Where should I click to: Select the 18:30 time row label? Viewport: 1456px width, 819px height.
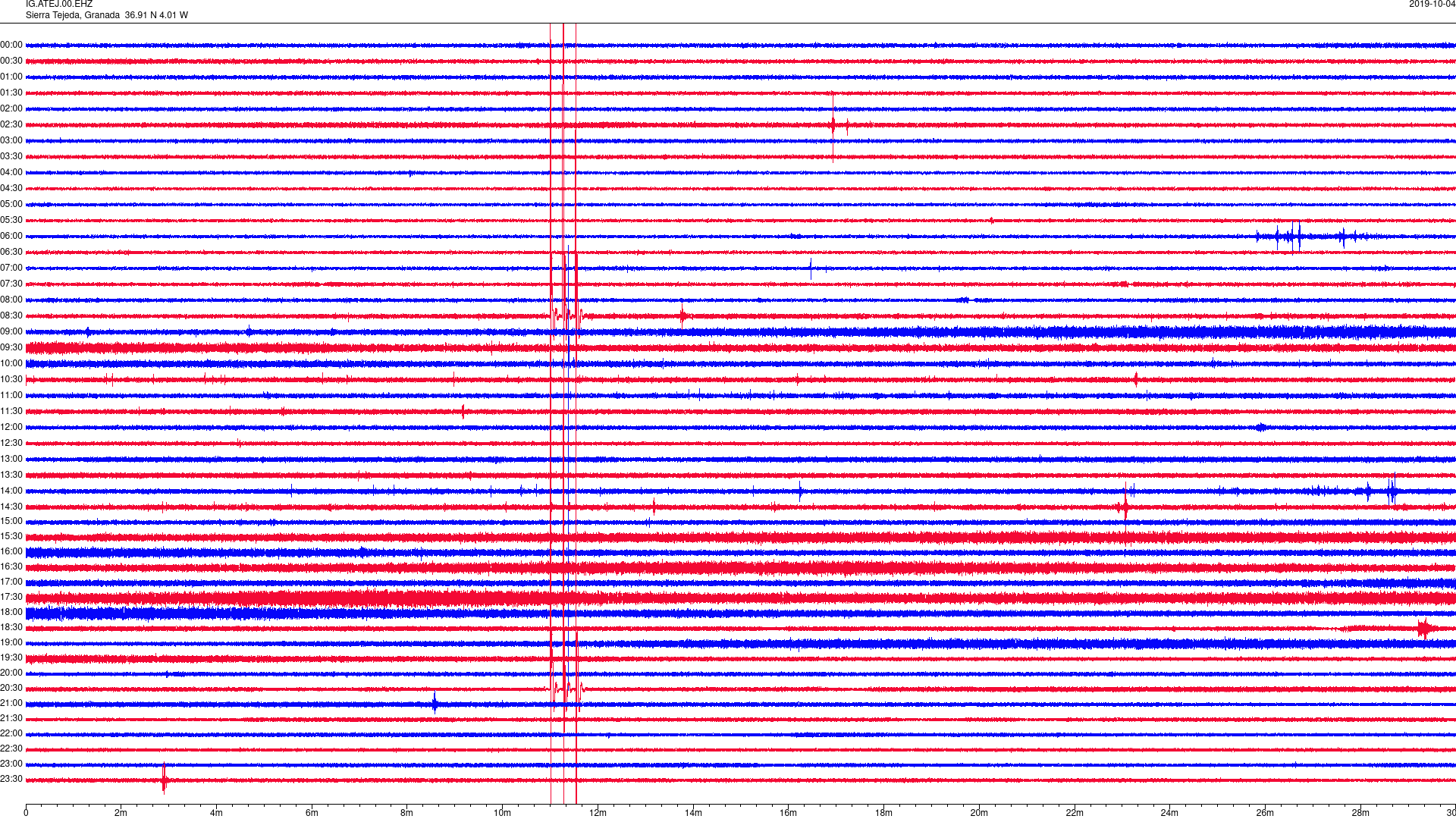pyautogui.click(x=11, y=627)
